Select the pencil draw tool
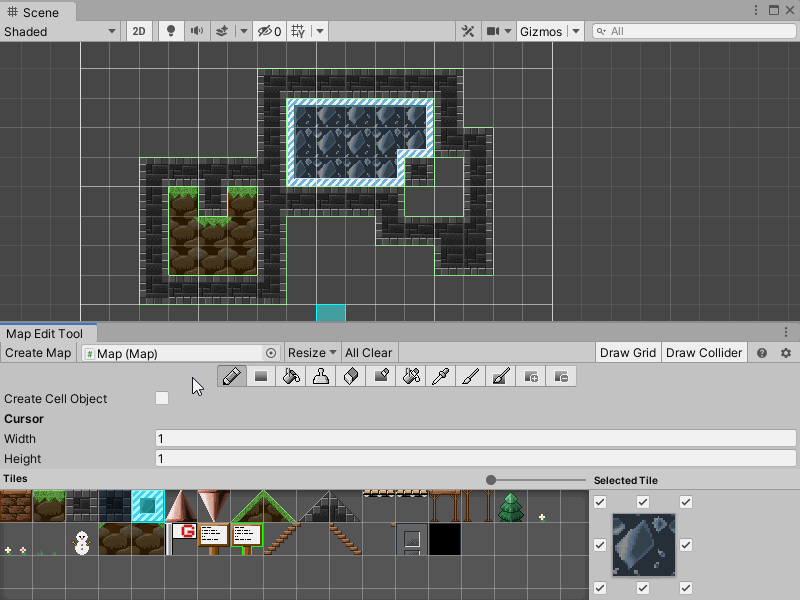The height and width of the screenshot is (600, 800). [x=232, y=377]
